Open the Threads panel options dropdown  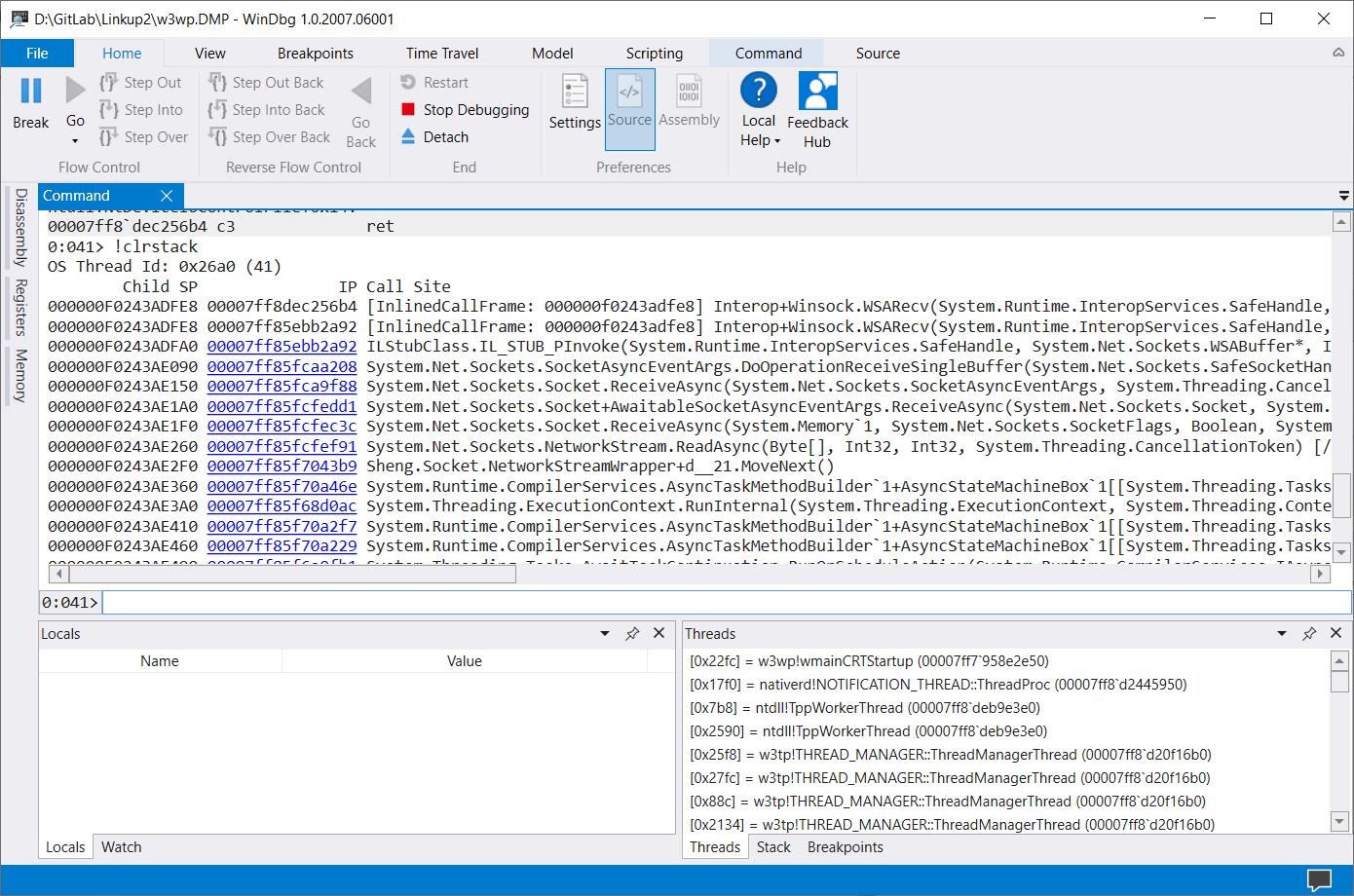tap(1282, 634)
